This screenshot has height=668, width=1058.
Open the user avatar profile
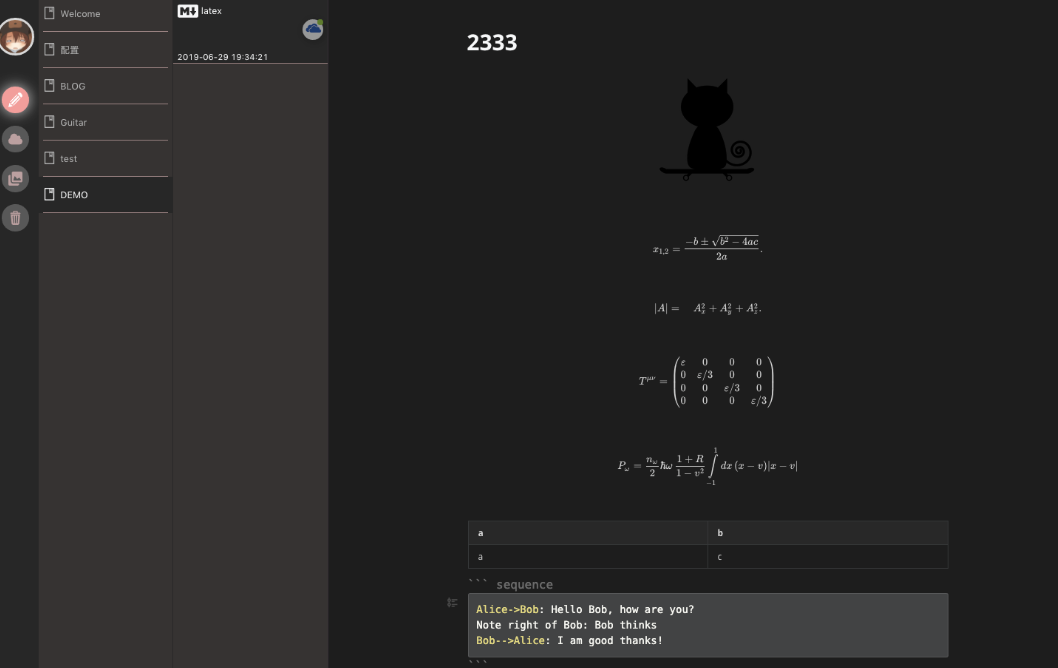pyautogui.click(x=16, y=37)
